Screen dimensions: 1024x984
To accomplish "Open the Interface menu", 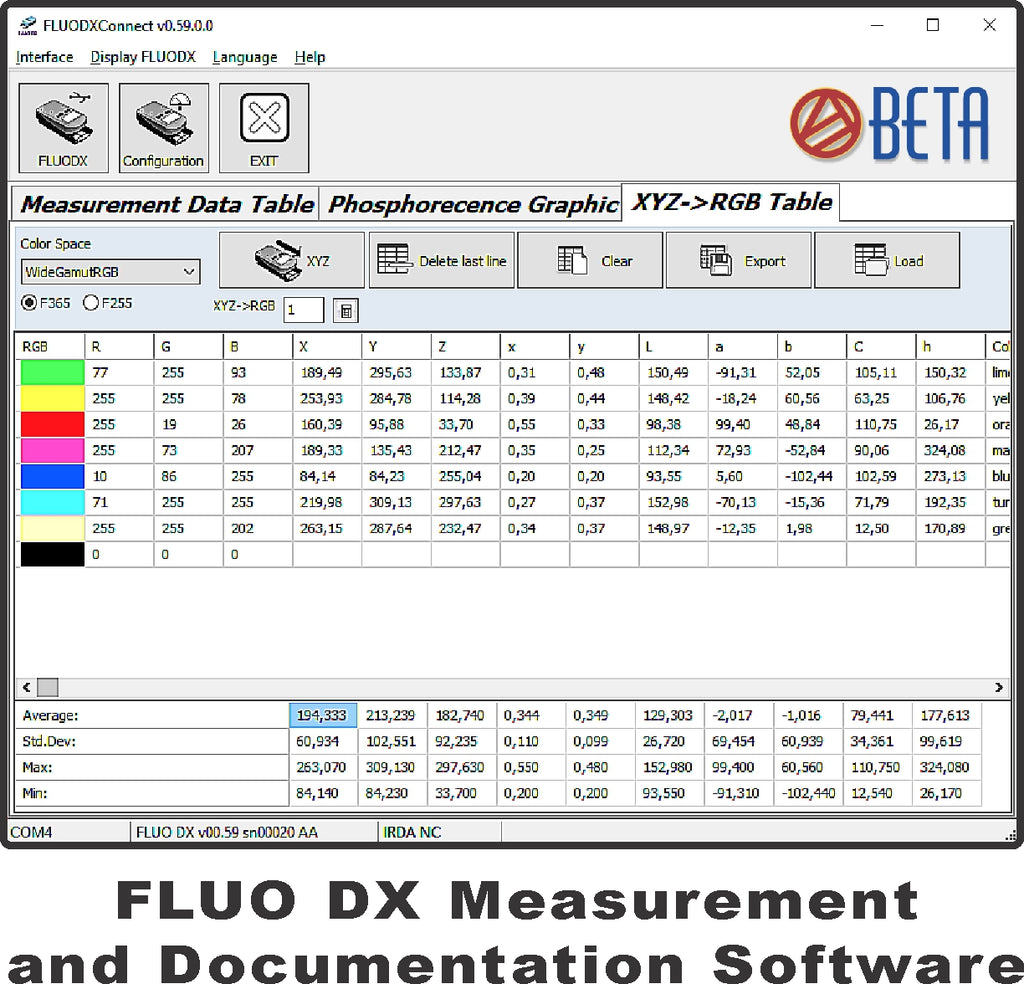I will 45,57.
